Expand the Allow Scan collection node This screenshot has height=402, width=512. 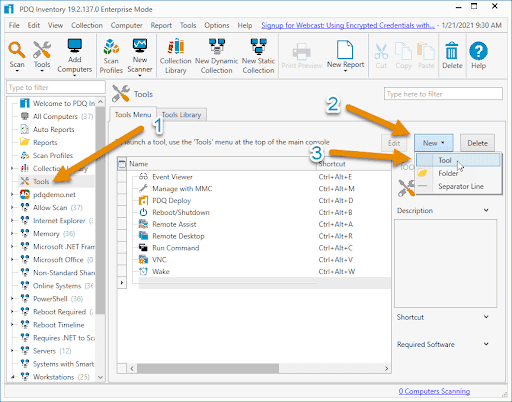click(12, 207)
